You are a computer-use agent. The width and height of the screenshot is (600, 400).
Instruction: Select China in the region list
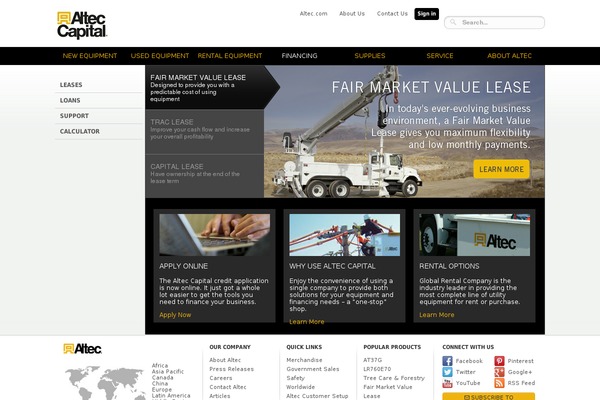pos(160,383)
